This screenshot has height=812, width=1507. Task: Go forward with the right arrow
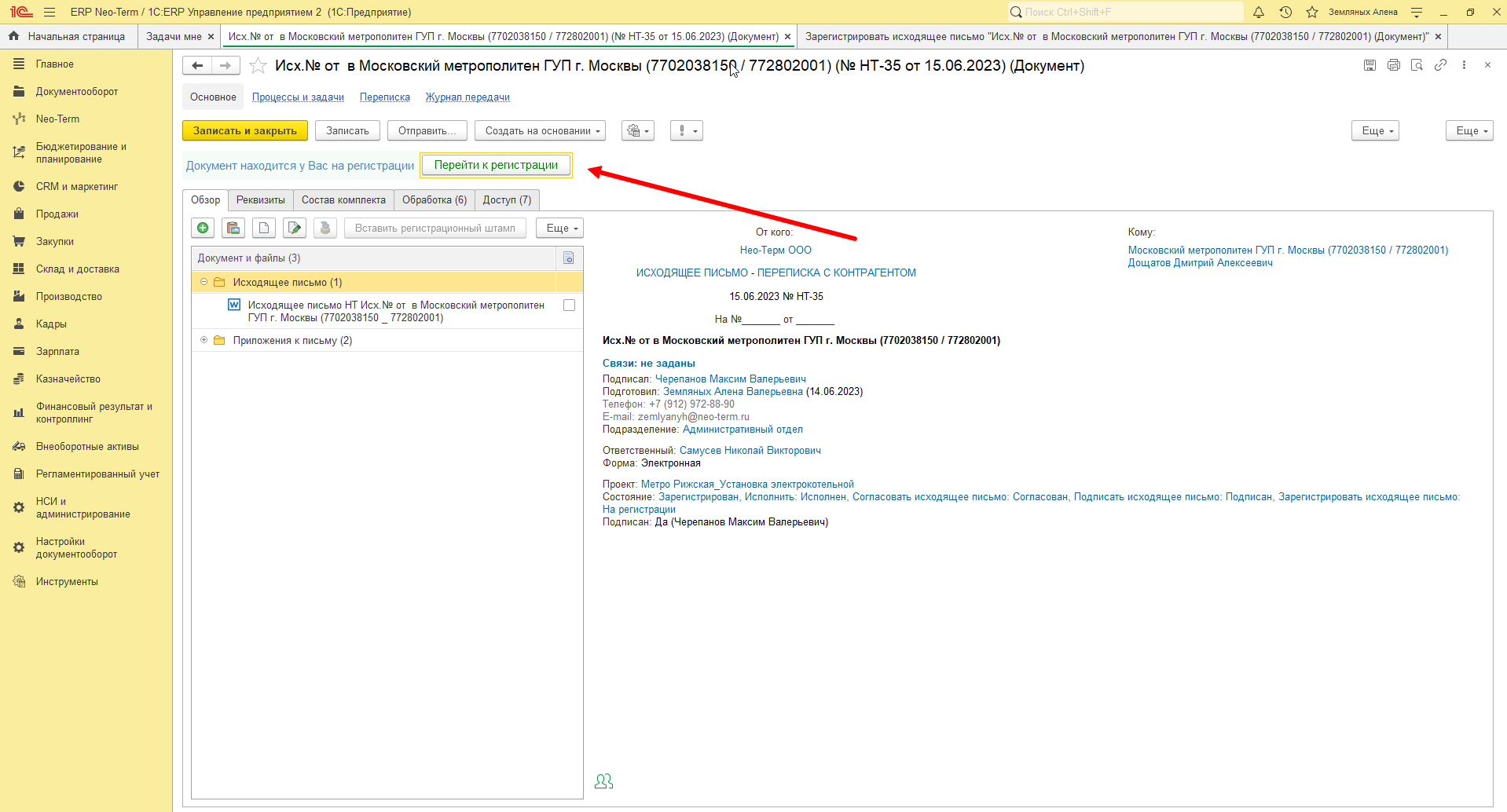click(x=225, y=66)
